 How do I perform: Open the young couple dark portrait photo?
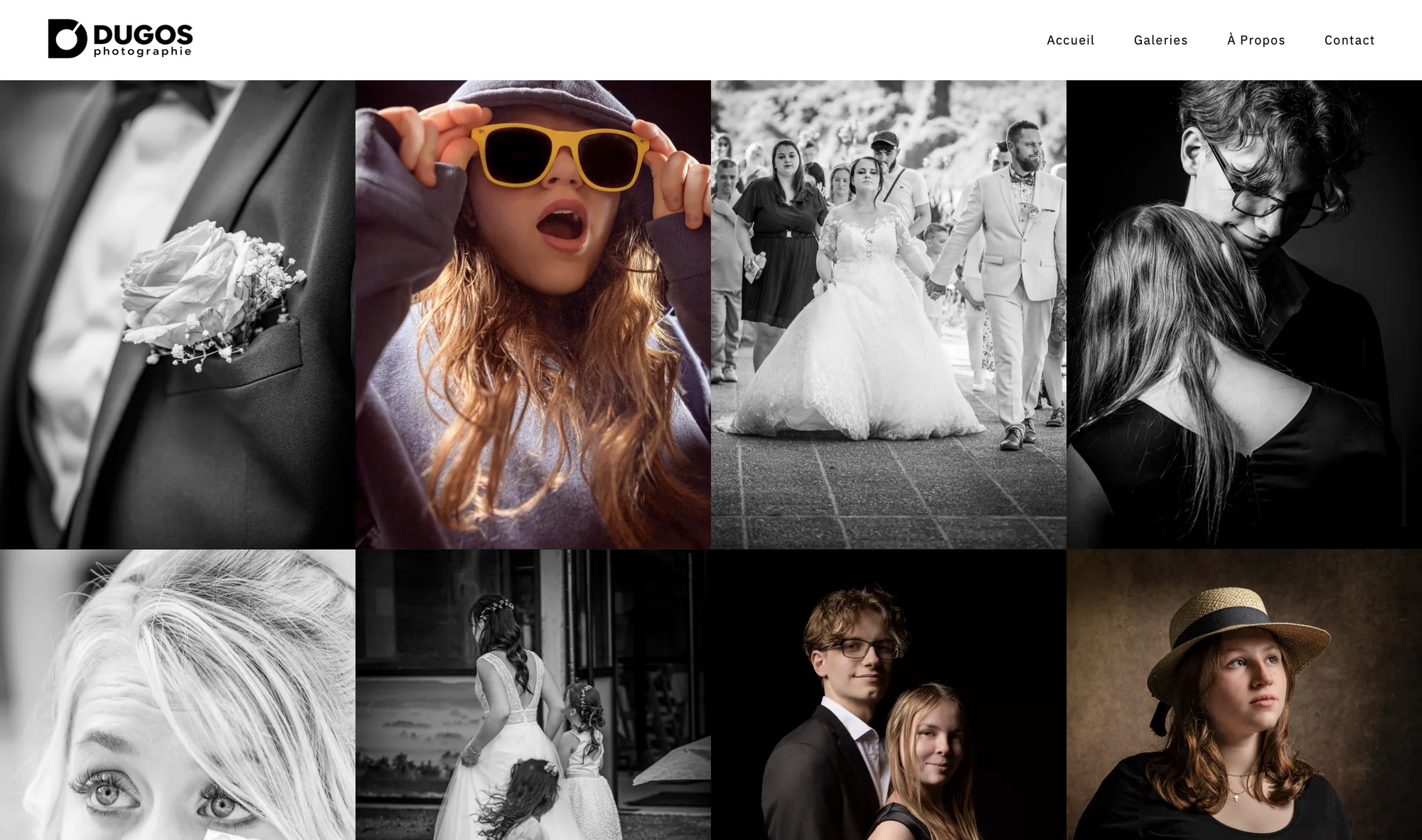tap(889, 695)
